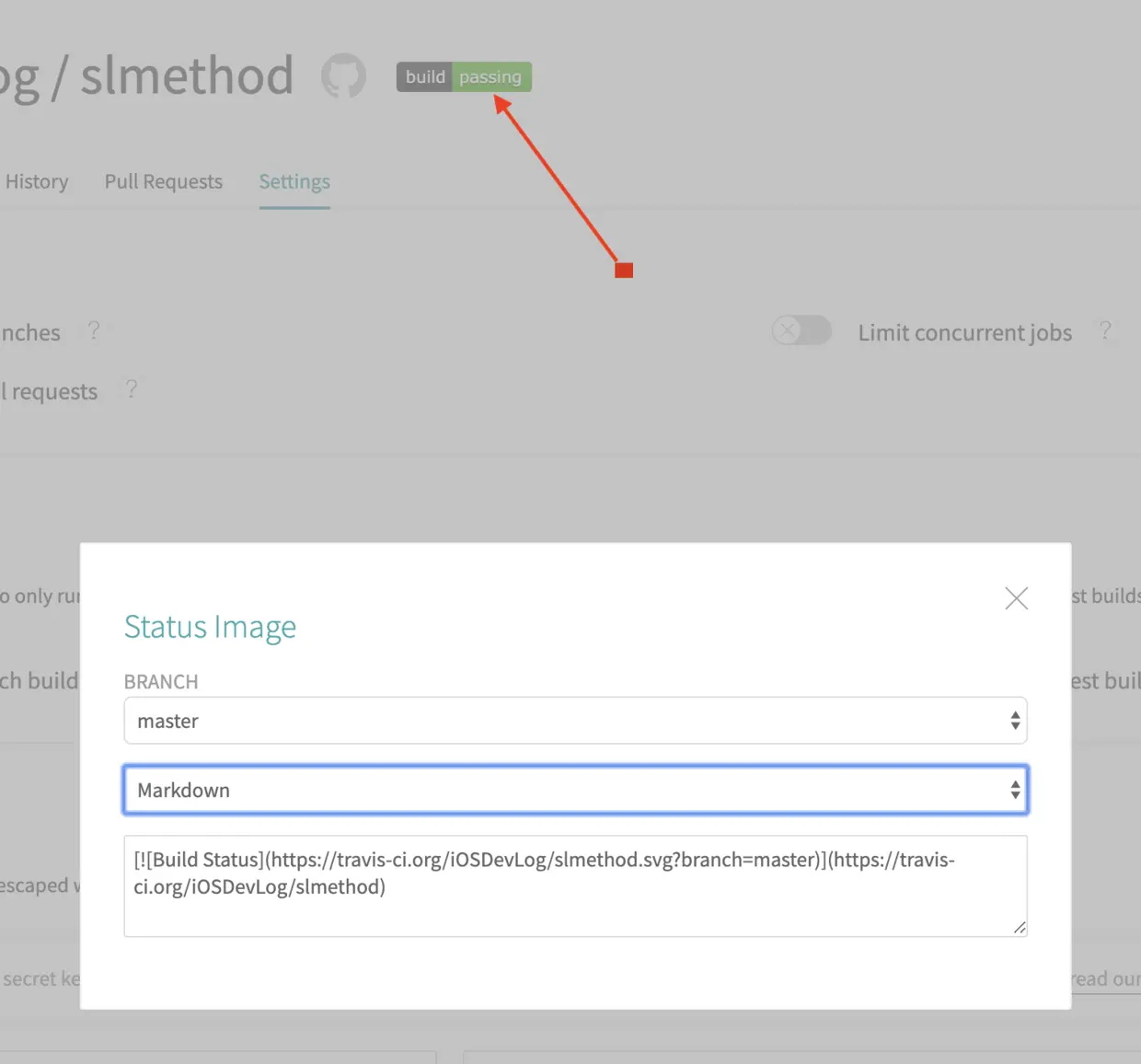Click the stepper arrows on the format selector
Screen dimensions: 1141x1064
(x=1015, y=790)
